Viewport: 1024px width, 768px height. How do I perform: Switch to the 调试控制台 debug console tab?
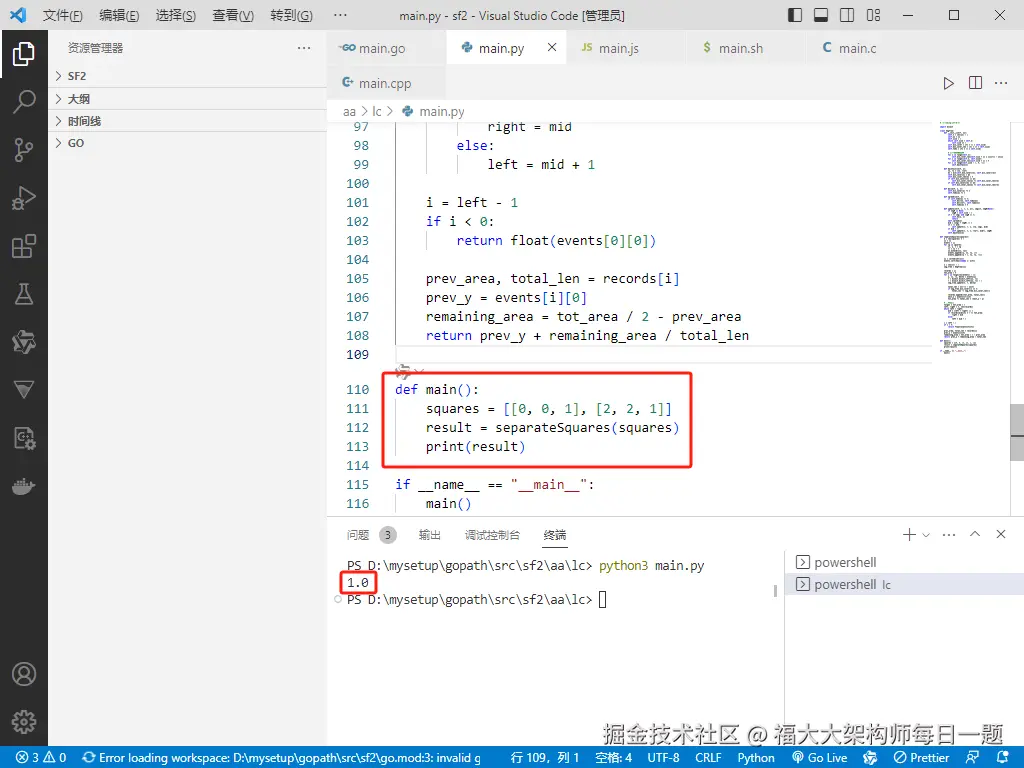click(492, 535)
